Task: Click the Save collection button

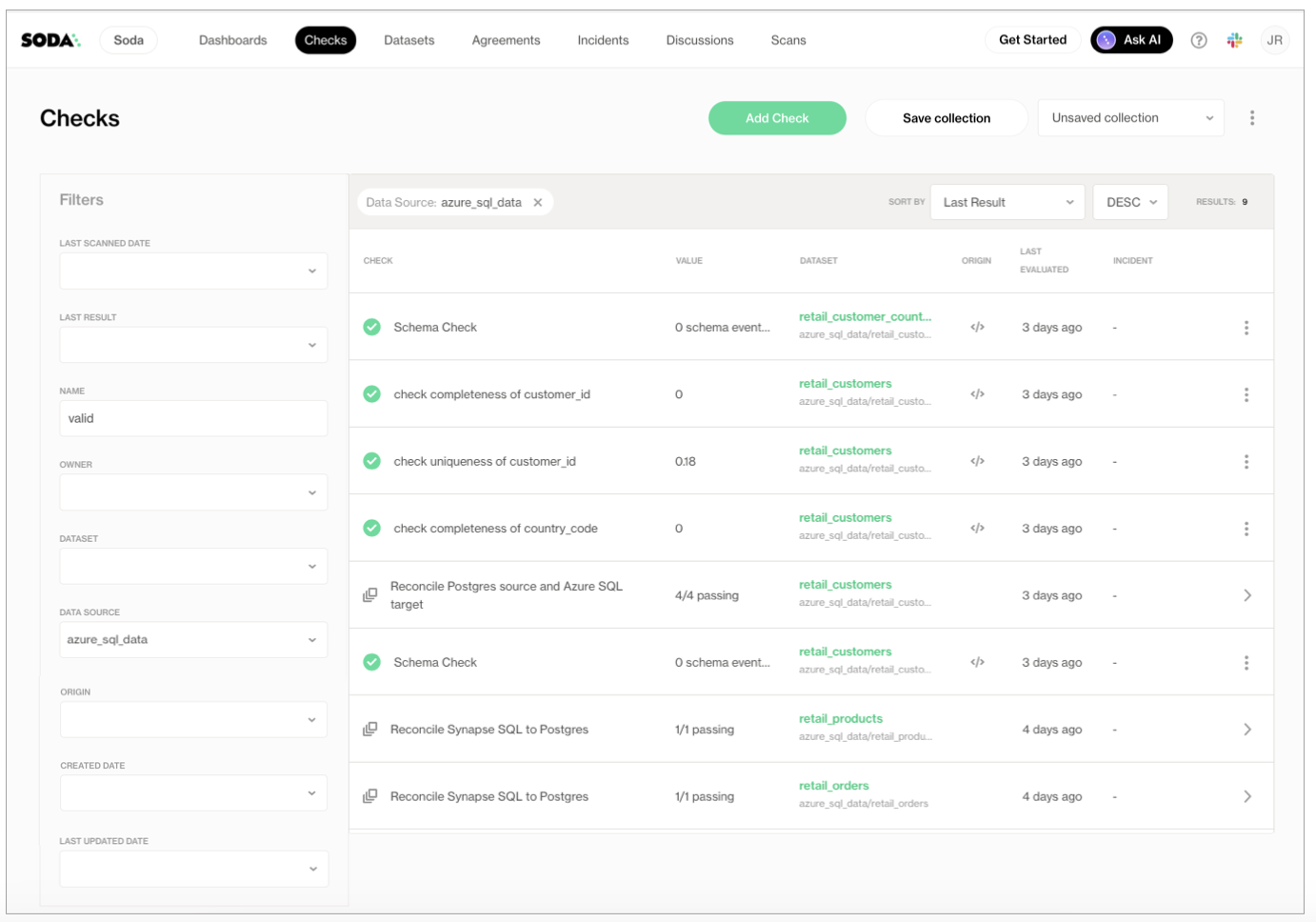Action: click(946, 118)
